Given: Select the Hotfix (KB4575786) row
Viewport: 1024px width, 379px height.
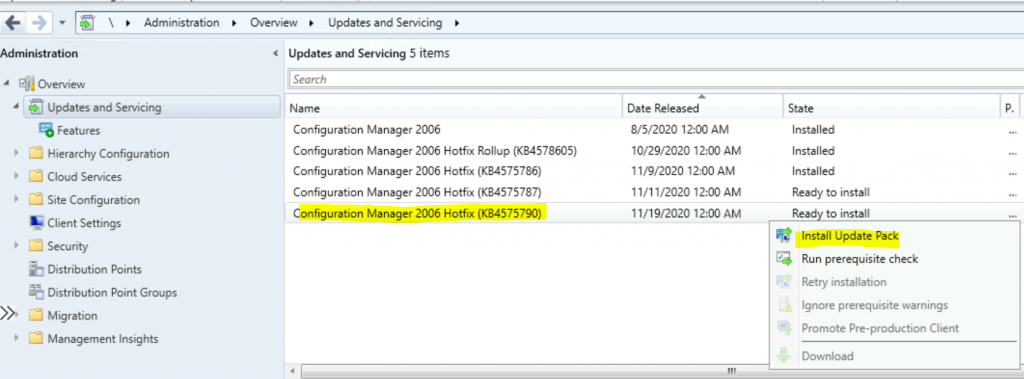Looking at the screenshot, I should tap(654, 171).
